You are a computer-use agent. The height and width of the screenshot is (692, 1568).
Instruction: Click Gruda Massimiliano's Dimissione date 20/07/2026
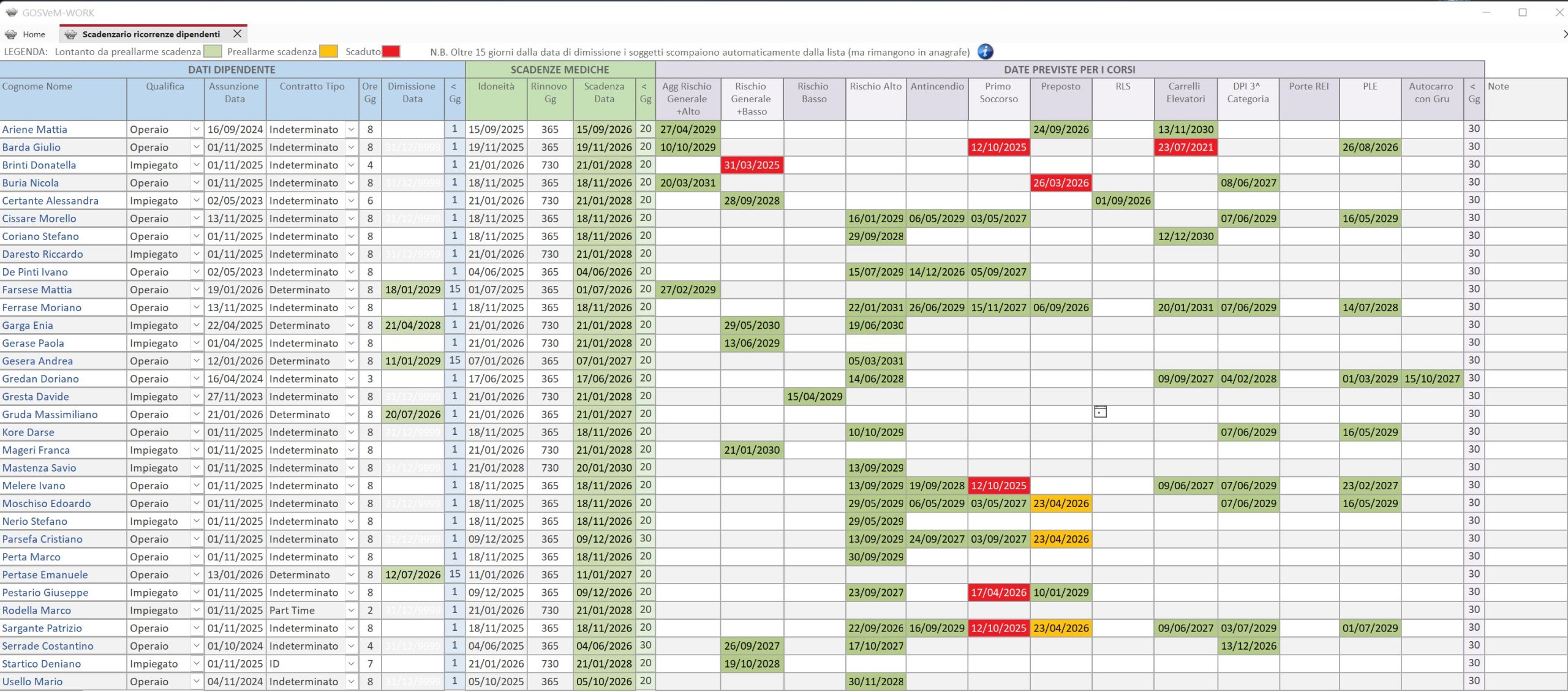[413, 414]
